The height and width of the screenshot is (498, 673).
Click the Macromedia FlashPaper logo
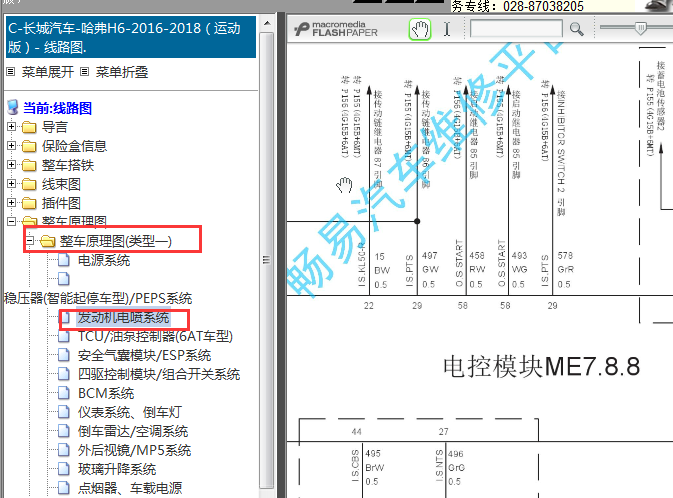336,29
